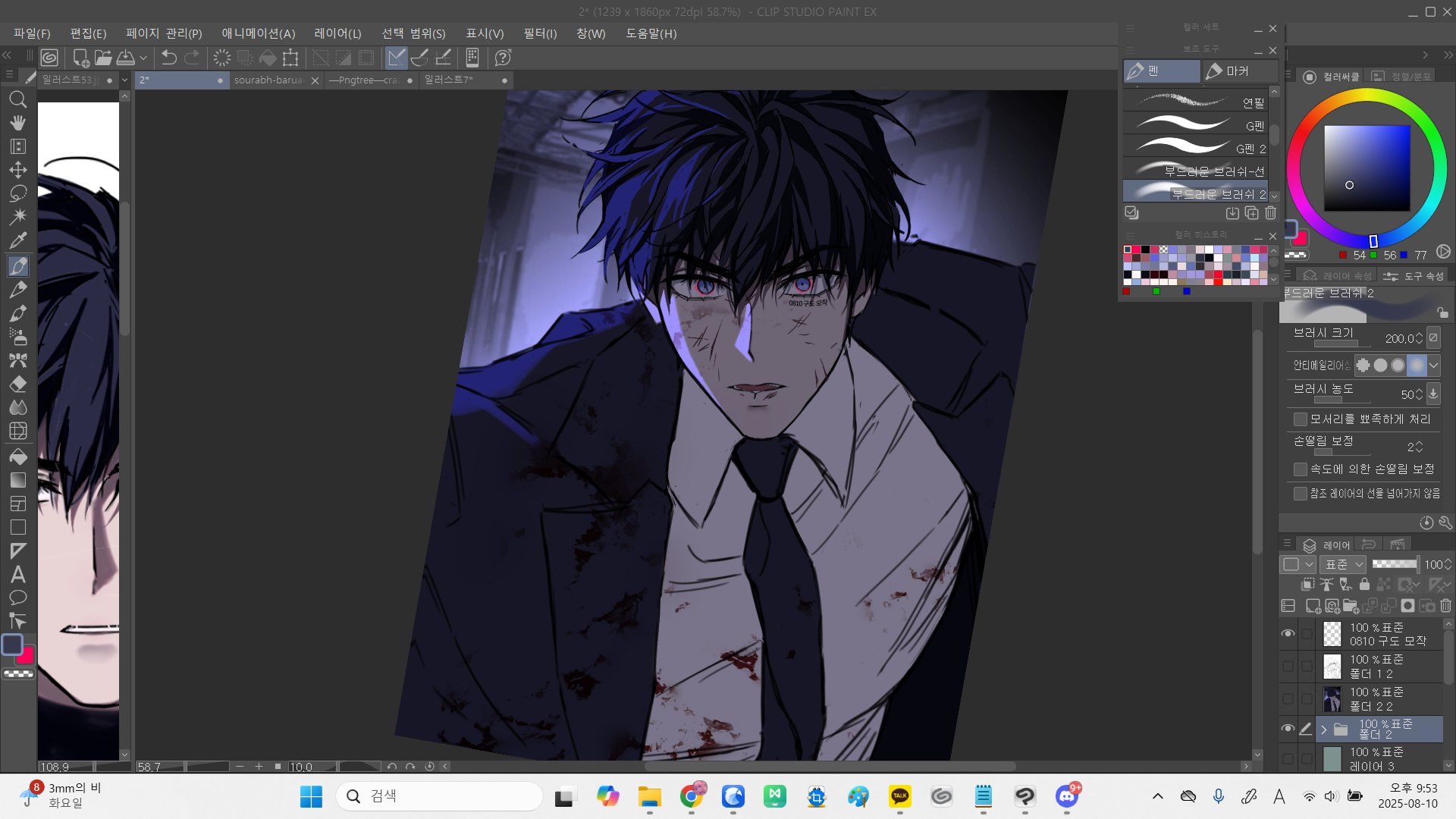This screenshot has height=819, width=1456.
Task: Switch to the sourabh-barua canvas tab
Action: pyautogui.click(x=268, y=80)
